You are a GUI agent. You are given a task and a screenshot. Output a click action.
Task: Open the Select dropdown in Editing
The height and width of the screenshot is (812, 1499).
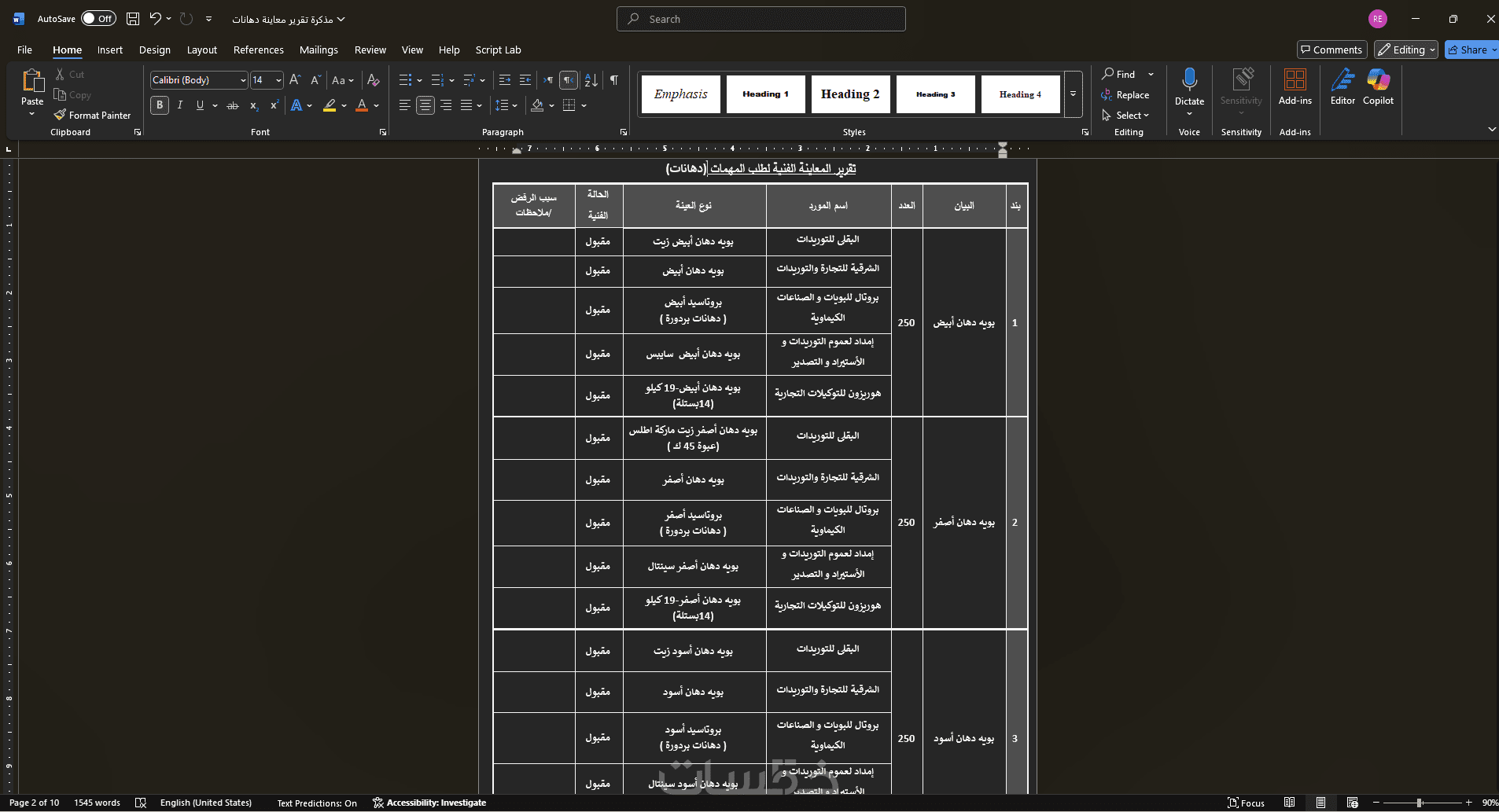click(1125, 116)
